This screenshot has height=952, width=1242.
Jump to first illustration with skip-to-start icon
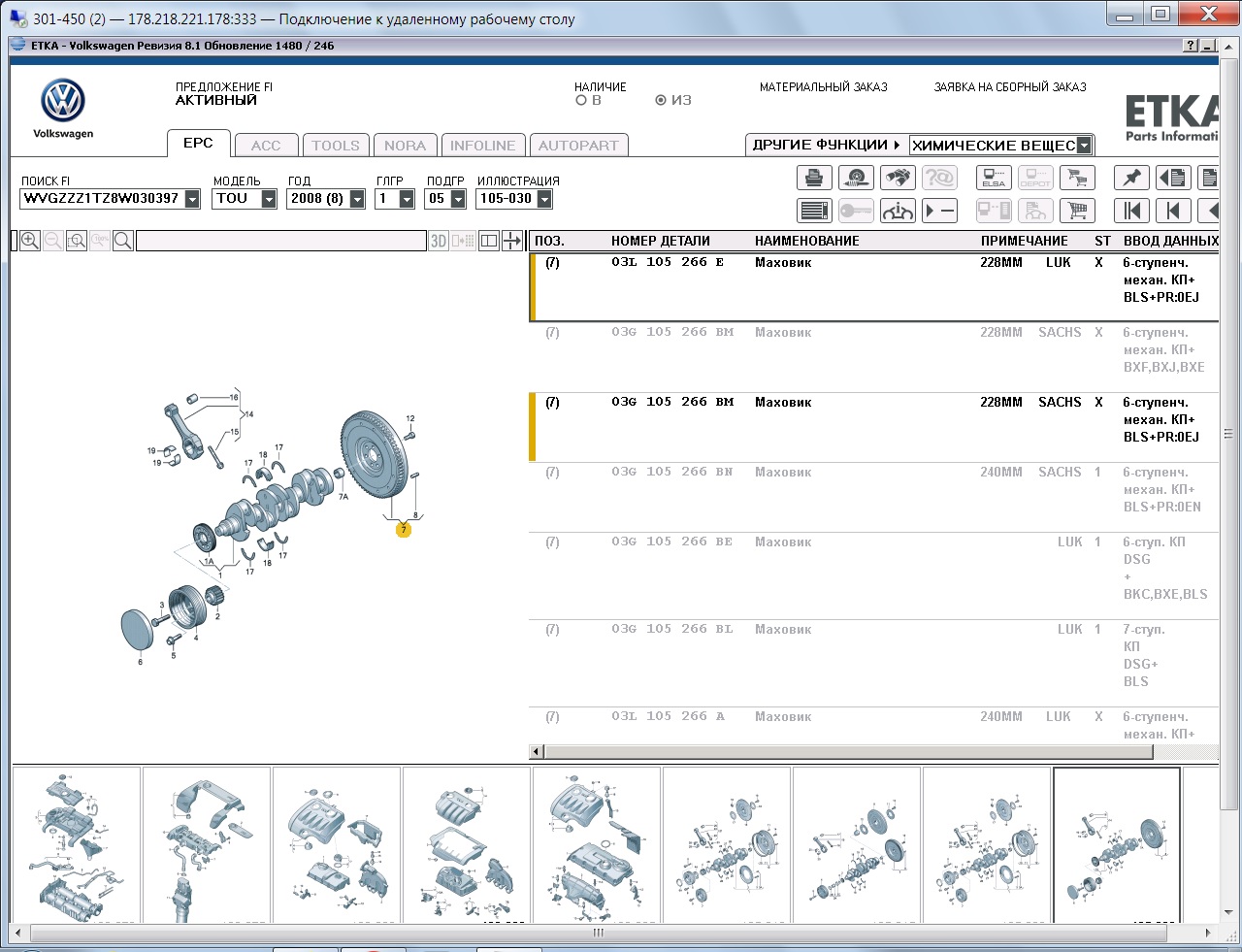pos(1131,211)
